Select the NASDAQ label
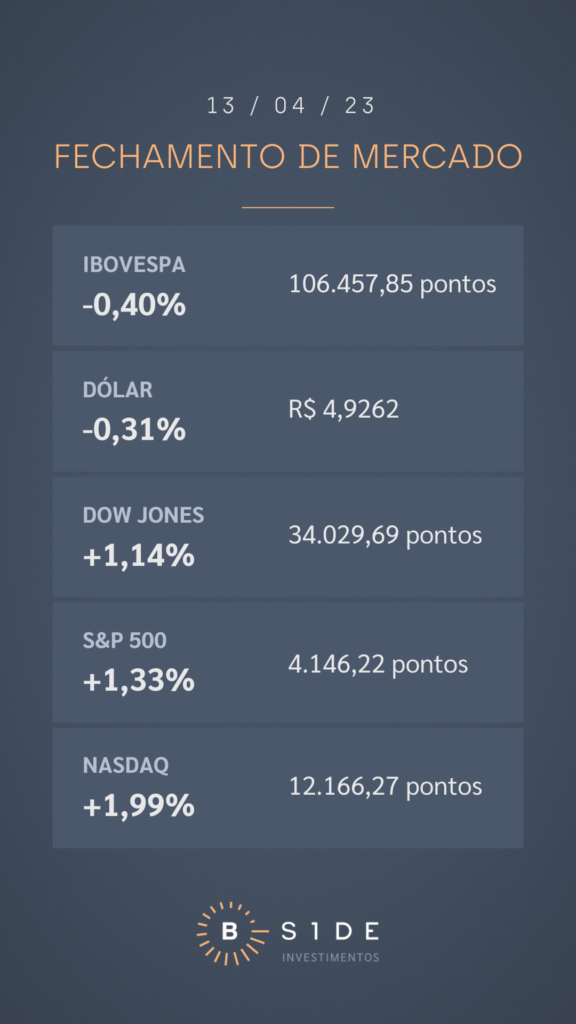576x1024 pixels. click(x=125, y=766)
